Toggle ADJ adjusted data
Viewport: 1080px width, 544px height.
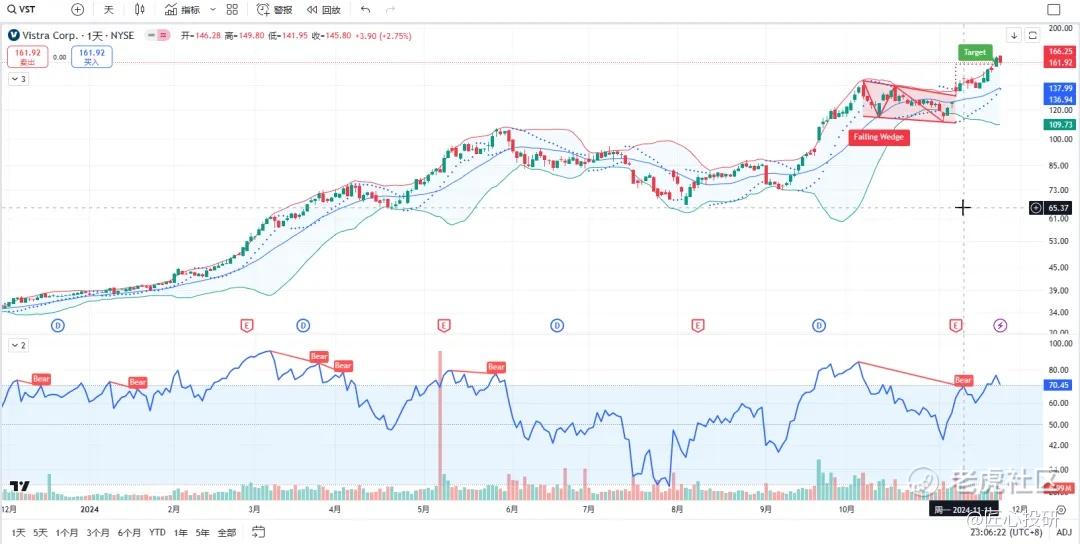pyautogui.click(x=1063, y=532)
